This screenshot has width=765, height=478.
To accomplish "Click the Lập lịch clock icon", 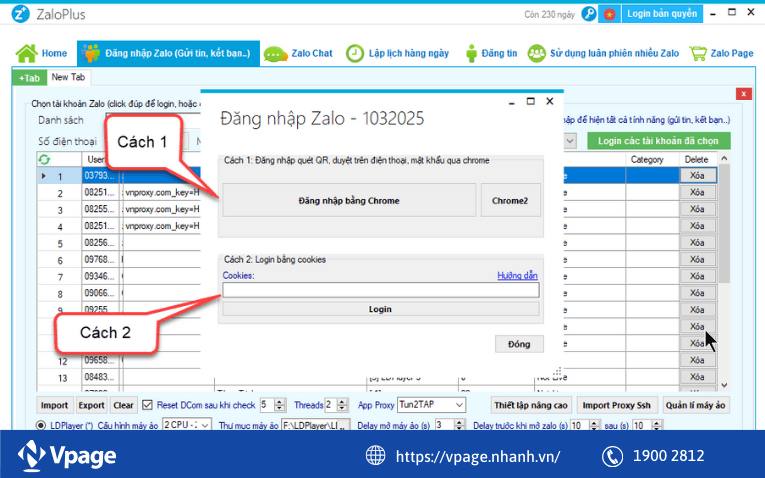I will click(x=355, y=53).
